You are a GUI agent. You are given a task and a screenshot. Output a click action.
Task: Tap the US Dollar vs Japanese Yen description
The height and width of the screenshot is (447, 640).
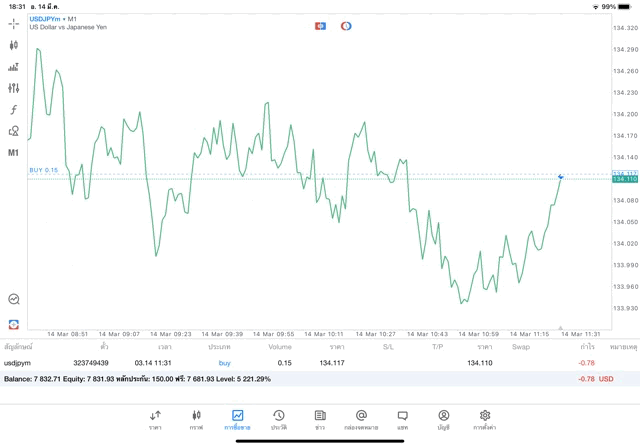(68, 27)
